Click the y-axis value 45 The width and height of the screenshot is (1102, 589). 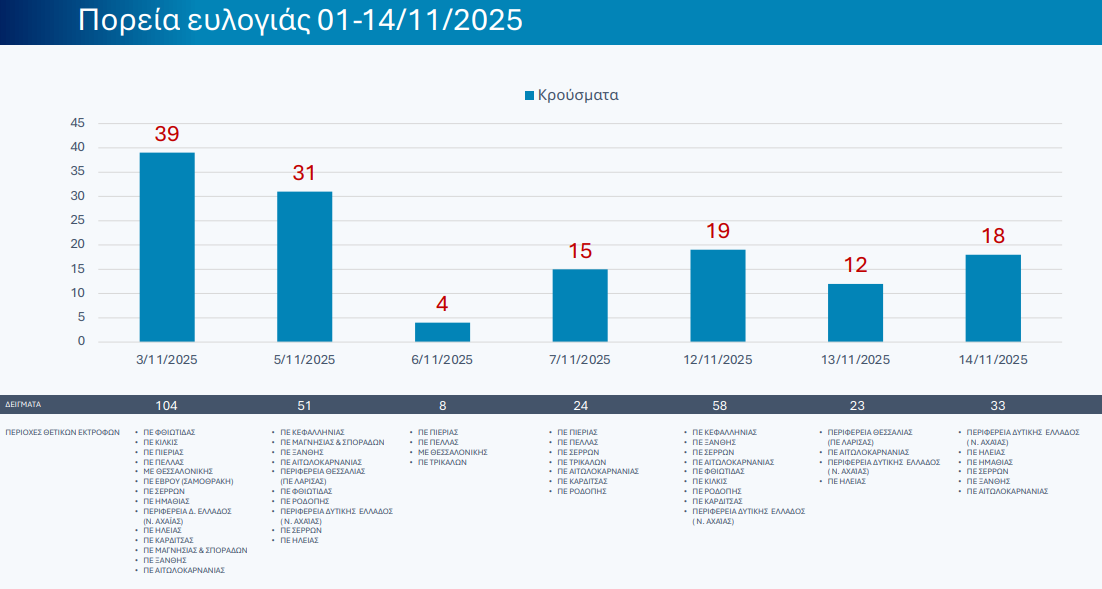pyautogui.click(x=77, y=123)
